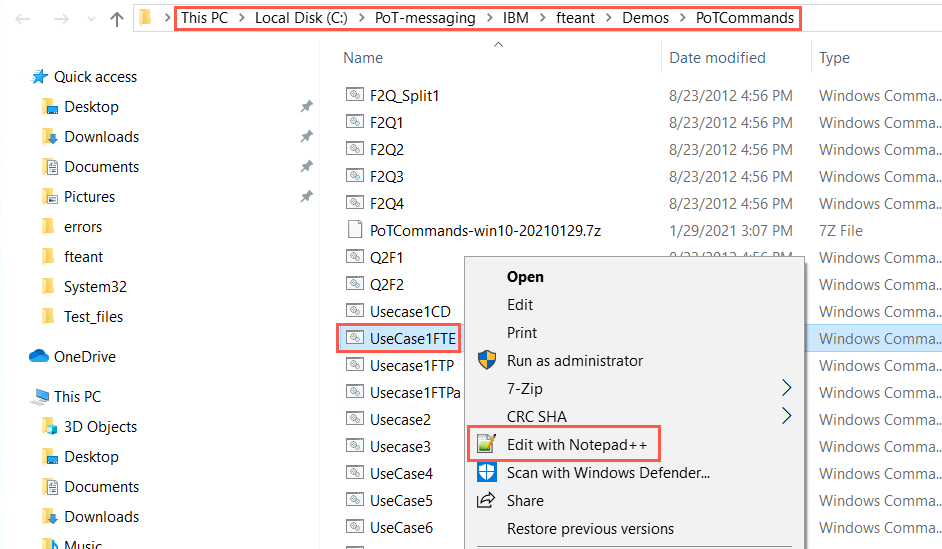Sort files by the Name column
This screenshot has height=549, width=942.
pos(363,58)
